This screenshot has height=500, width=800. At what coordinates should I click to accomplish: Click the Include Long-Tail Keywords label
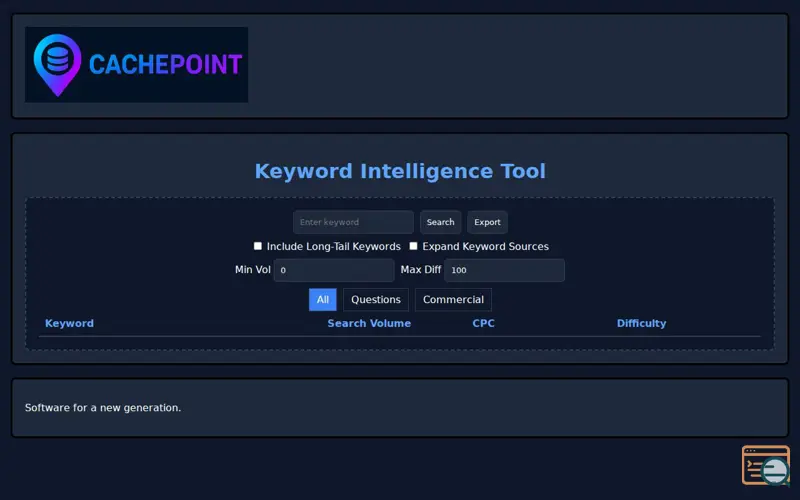click(x=334, y=246)
